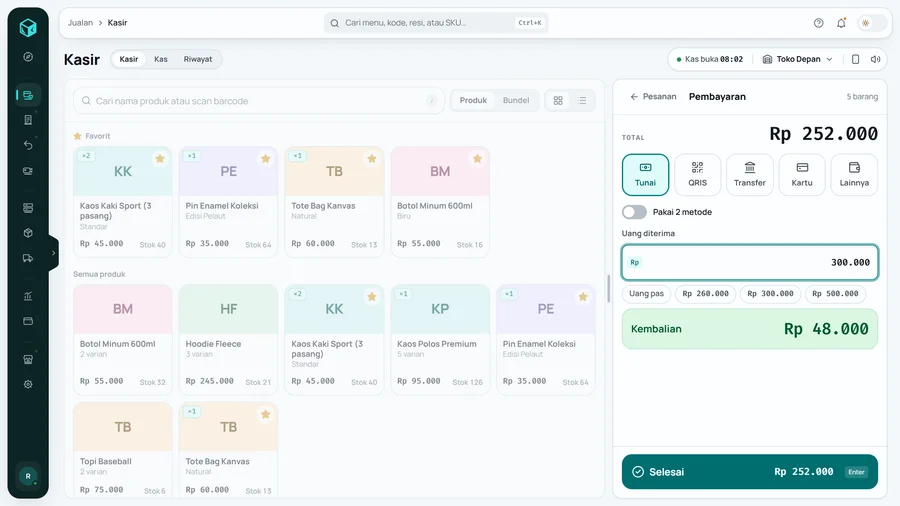Open the notifications bell
The width and height of the screenshot is (900, 506).
coord(841,23)
